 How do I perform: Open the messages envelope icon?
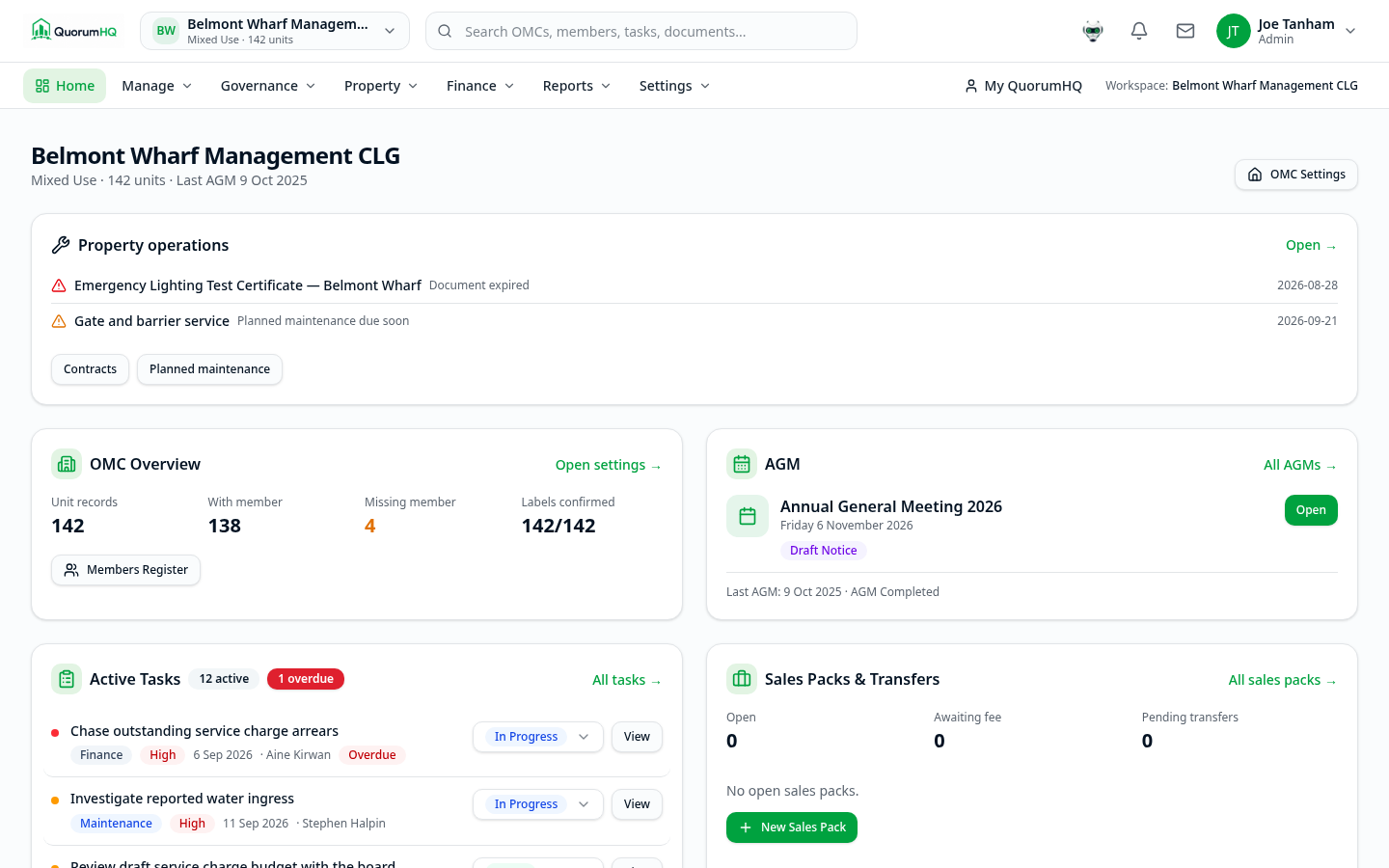pos(1185,31)
